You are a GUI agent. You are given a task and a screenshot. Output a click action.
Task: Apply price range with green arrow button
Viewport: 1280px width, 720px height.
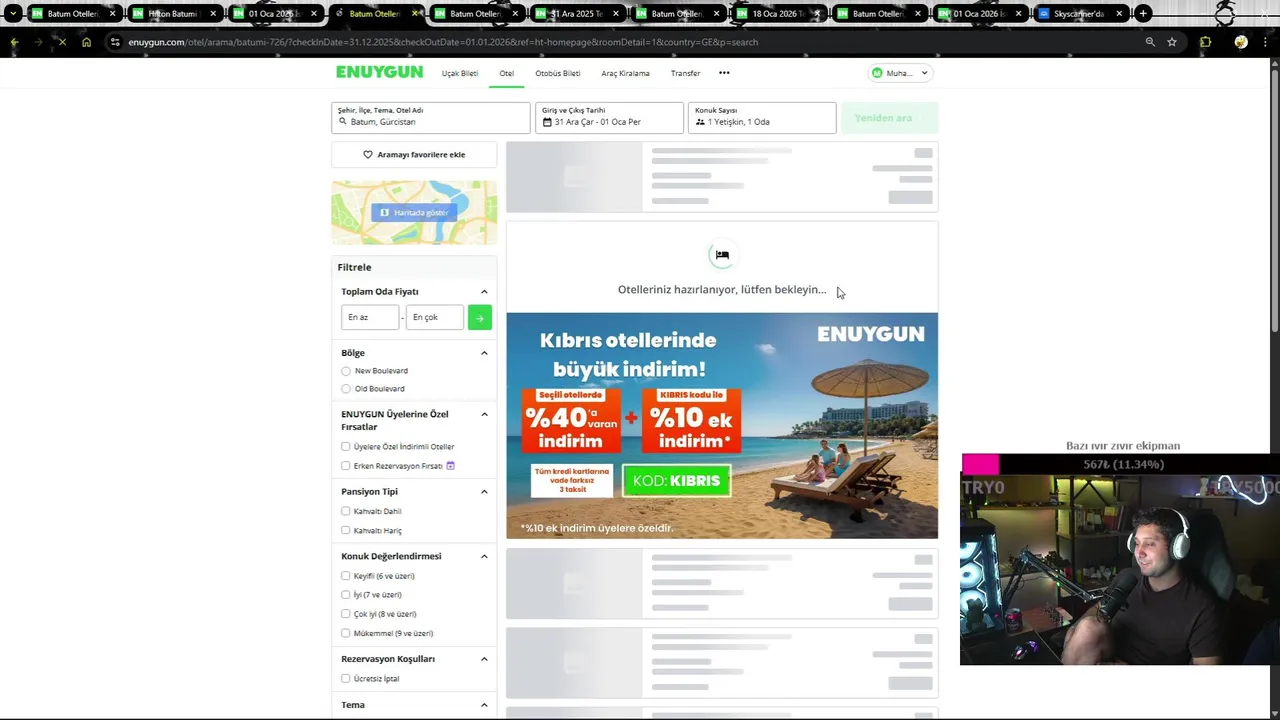pyautogui.click(x=479, y=317)
